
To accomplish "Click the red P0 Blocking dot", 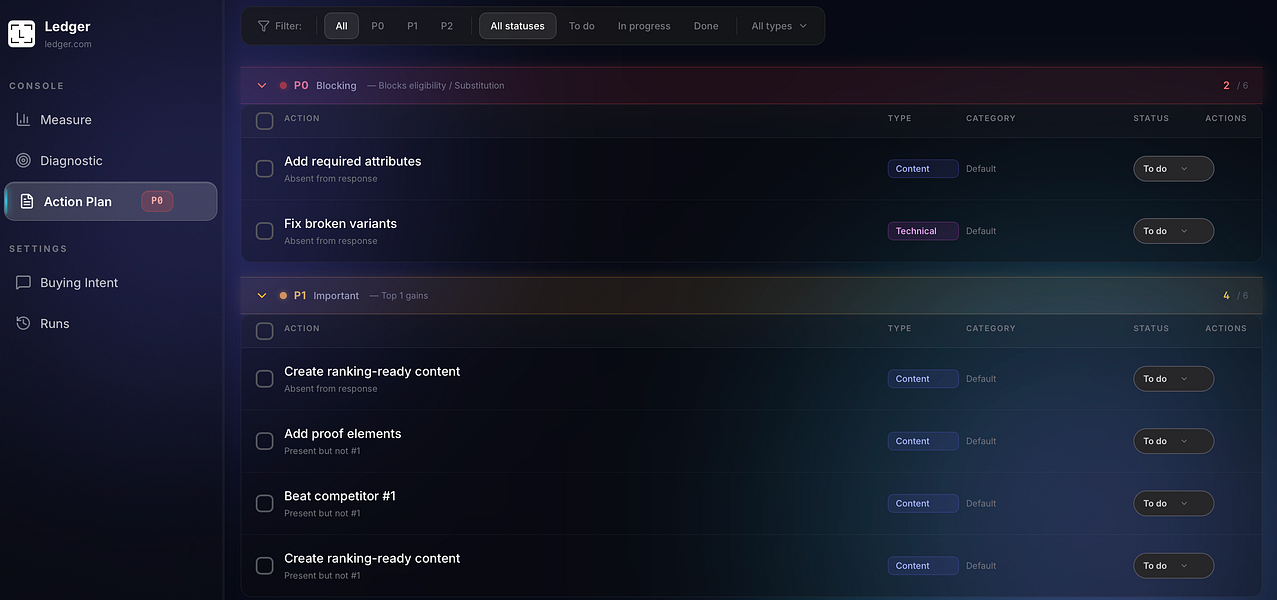I will point(283,86).
